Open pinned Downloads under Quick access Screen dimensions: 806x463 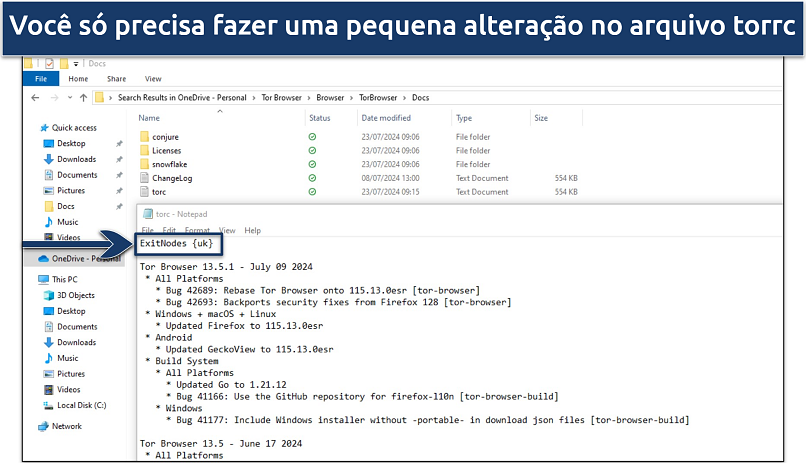pos(76,159)
